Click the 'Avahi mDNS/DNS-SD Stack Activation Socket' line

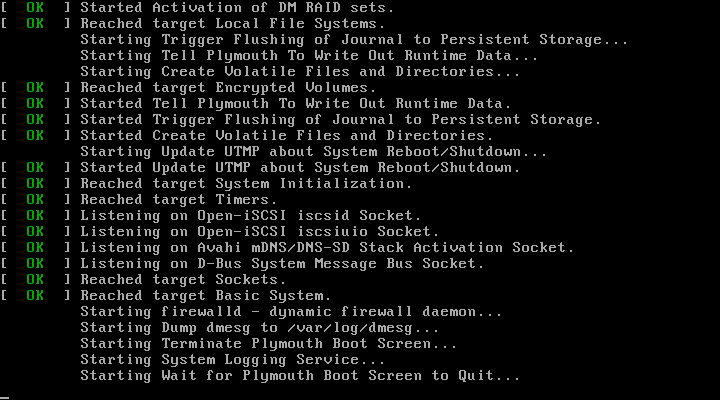(287, 248)
